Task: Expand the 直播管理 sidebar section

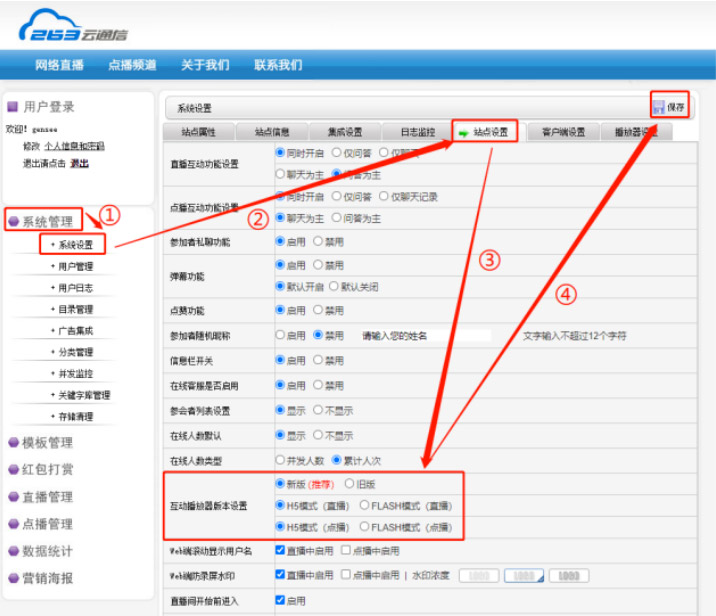Action: [x=47, y=497]
